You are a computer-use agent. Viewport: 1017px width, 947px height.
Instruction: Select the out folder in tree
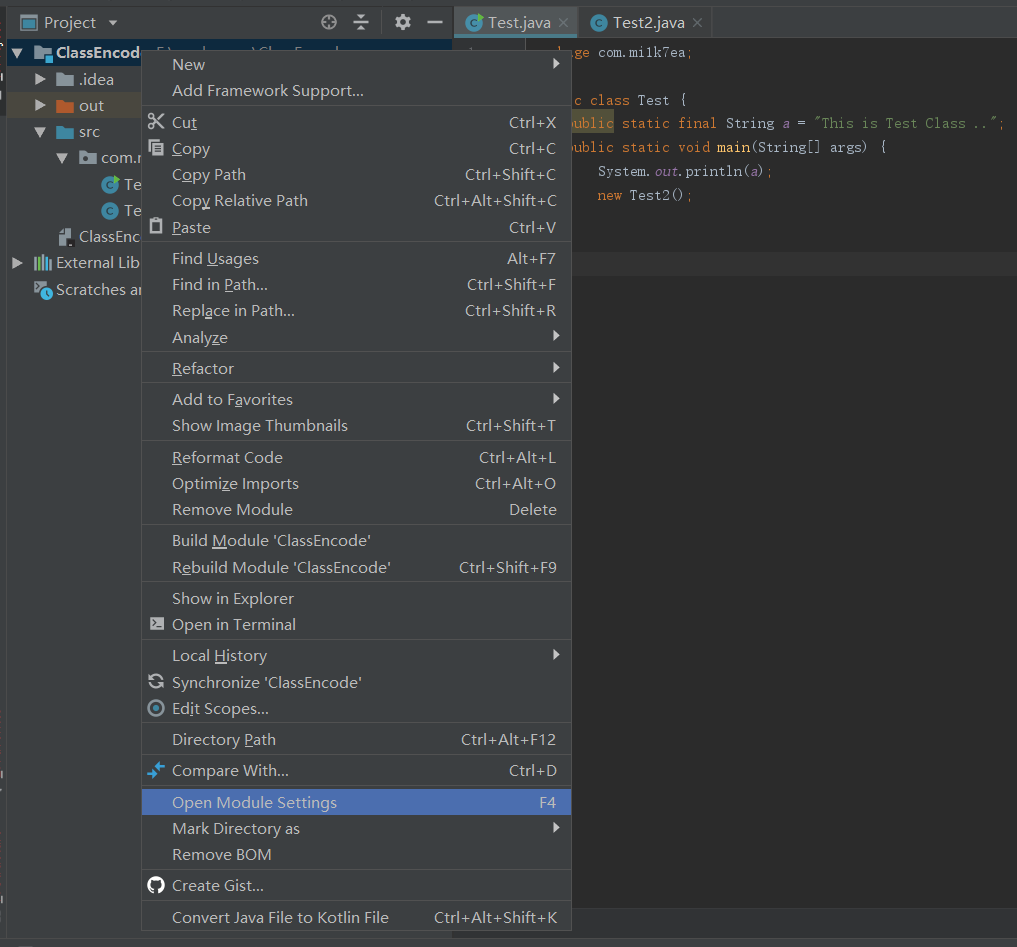(91, 106)
